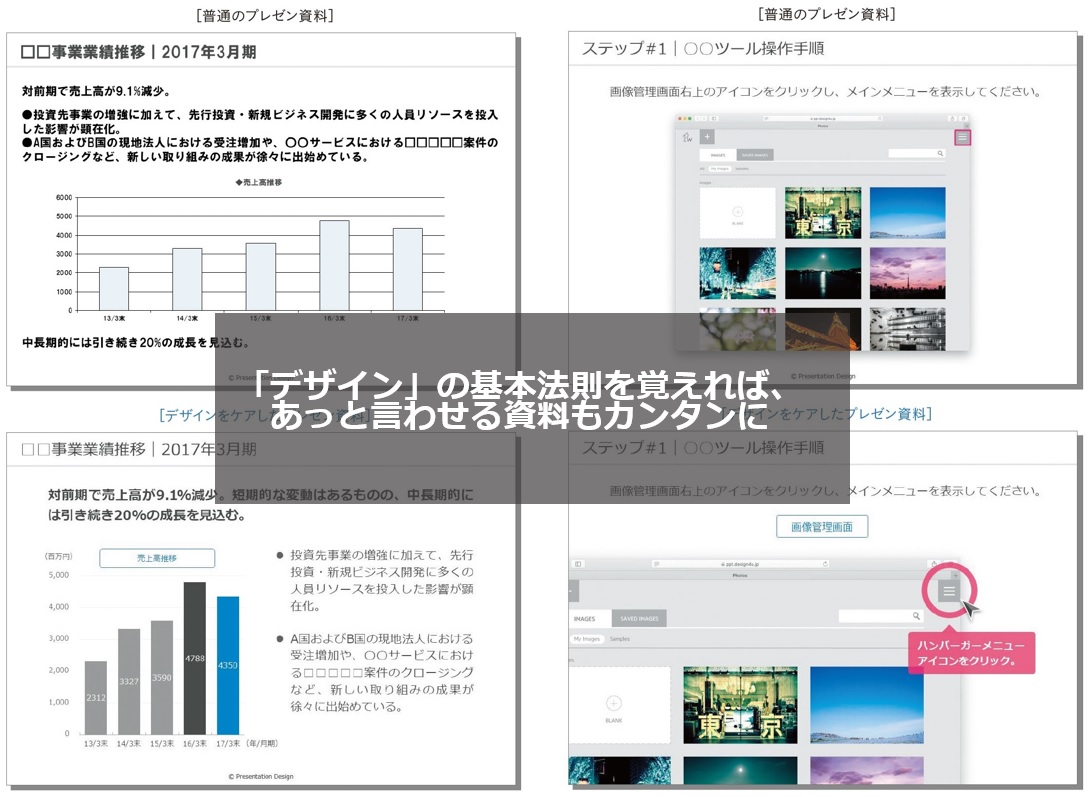This screenshot has height=797, width=1091.
Task: Open the blue sky photo in the top-right slide
Action: coord(908,213)
